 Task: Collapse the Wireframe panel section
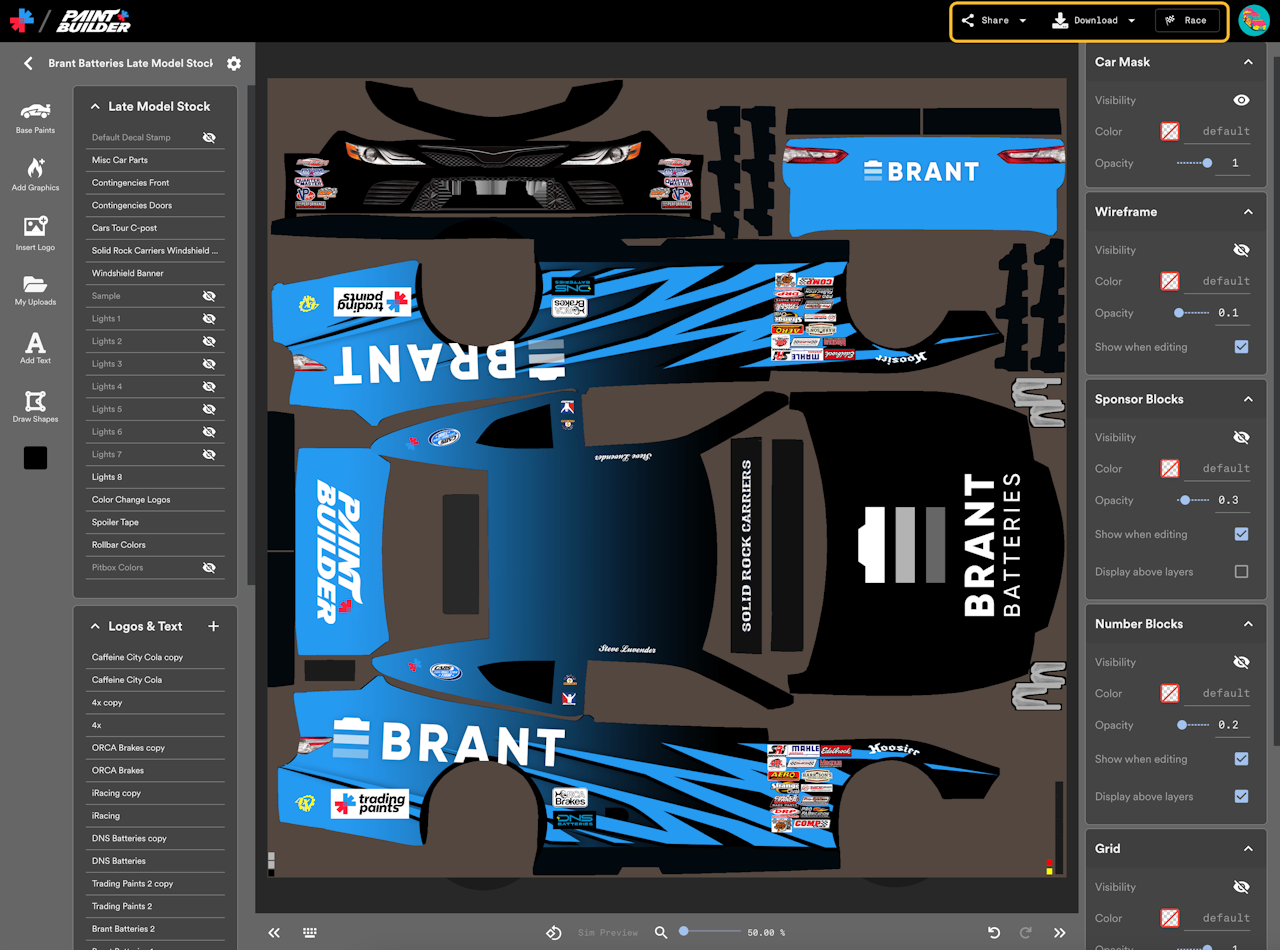click(1248, 212)
